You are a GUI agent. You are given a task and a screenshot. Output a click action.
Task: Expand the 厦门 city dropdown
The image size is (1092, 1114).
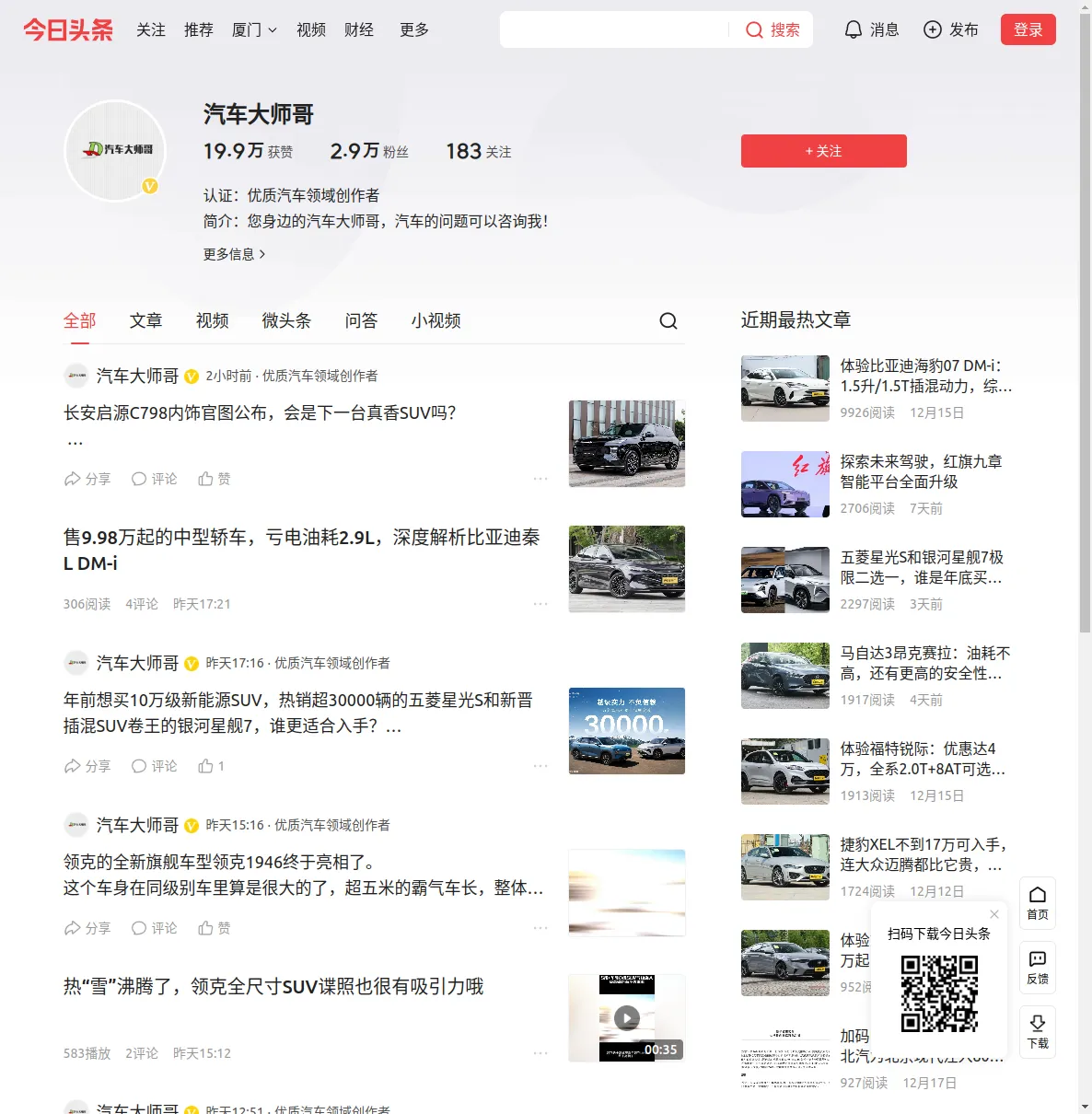[254, 30]
